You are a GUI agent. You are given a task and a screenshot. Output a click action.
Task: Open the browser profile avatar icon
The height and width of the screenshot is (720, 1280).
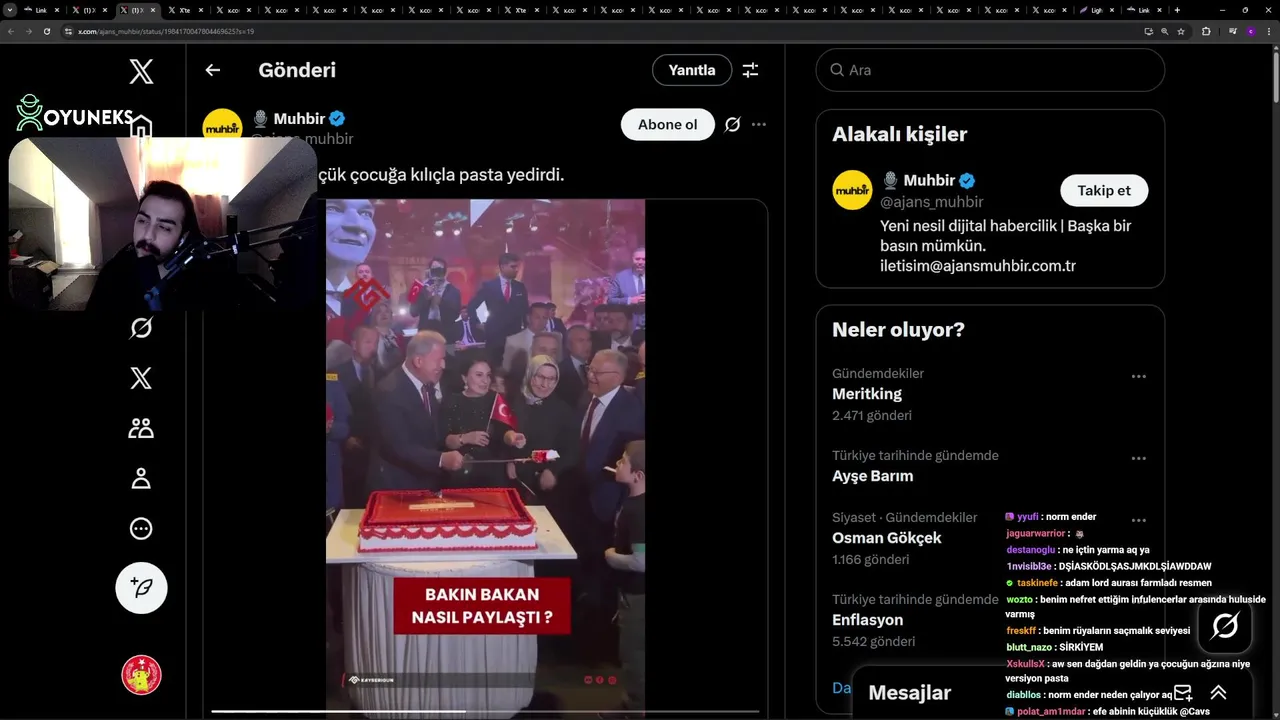[1251, 31]
